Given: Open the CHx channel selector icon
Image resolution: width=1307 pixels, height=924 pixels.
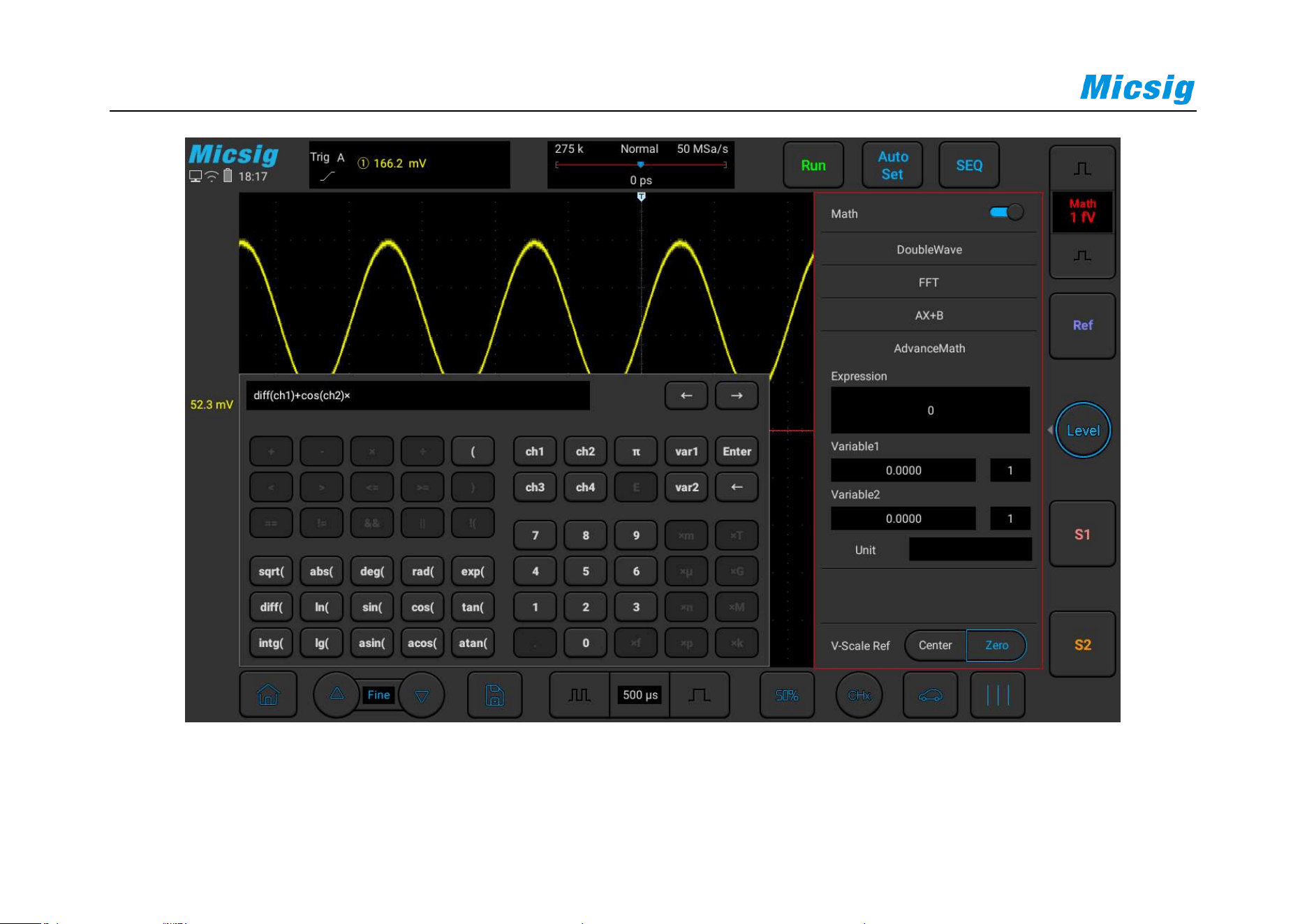Looking at the screenshot, I should tap(859, 695).
